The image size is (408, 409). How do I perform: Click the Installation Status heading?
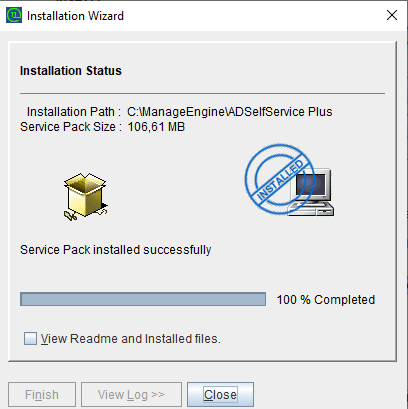(71, 71)
